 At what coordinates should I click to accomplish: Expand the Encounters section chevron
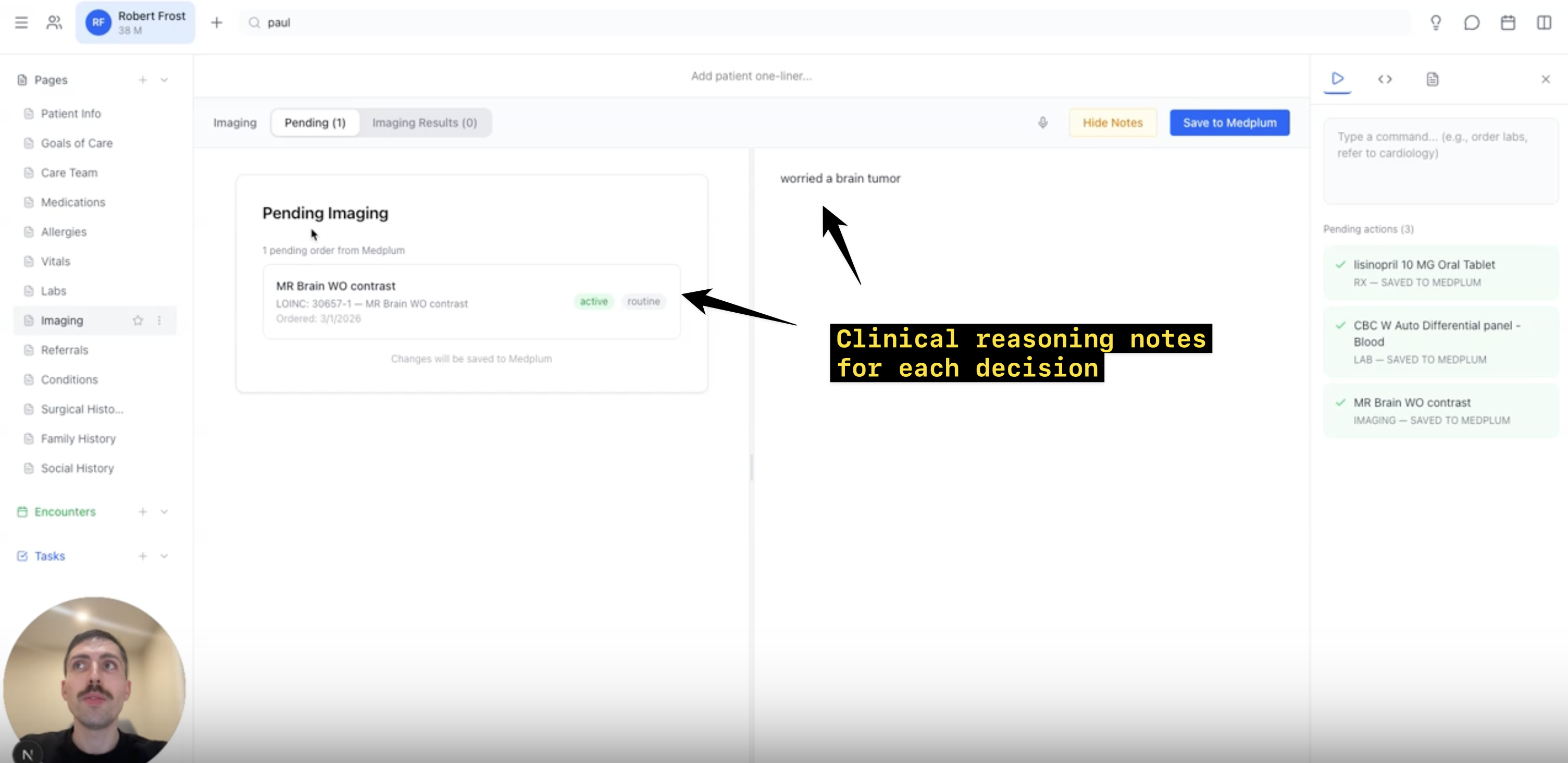[164, 511]
